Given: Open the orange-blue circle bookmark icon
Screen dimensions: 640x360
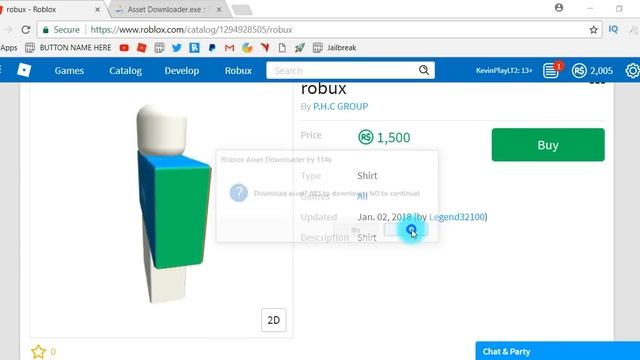Looking at the screenshot, I should point(247,48).
